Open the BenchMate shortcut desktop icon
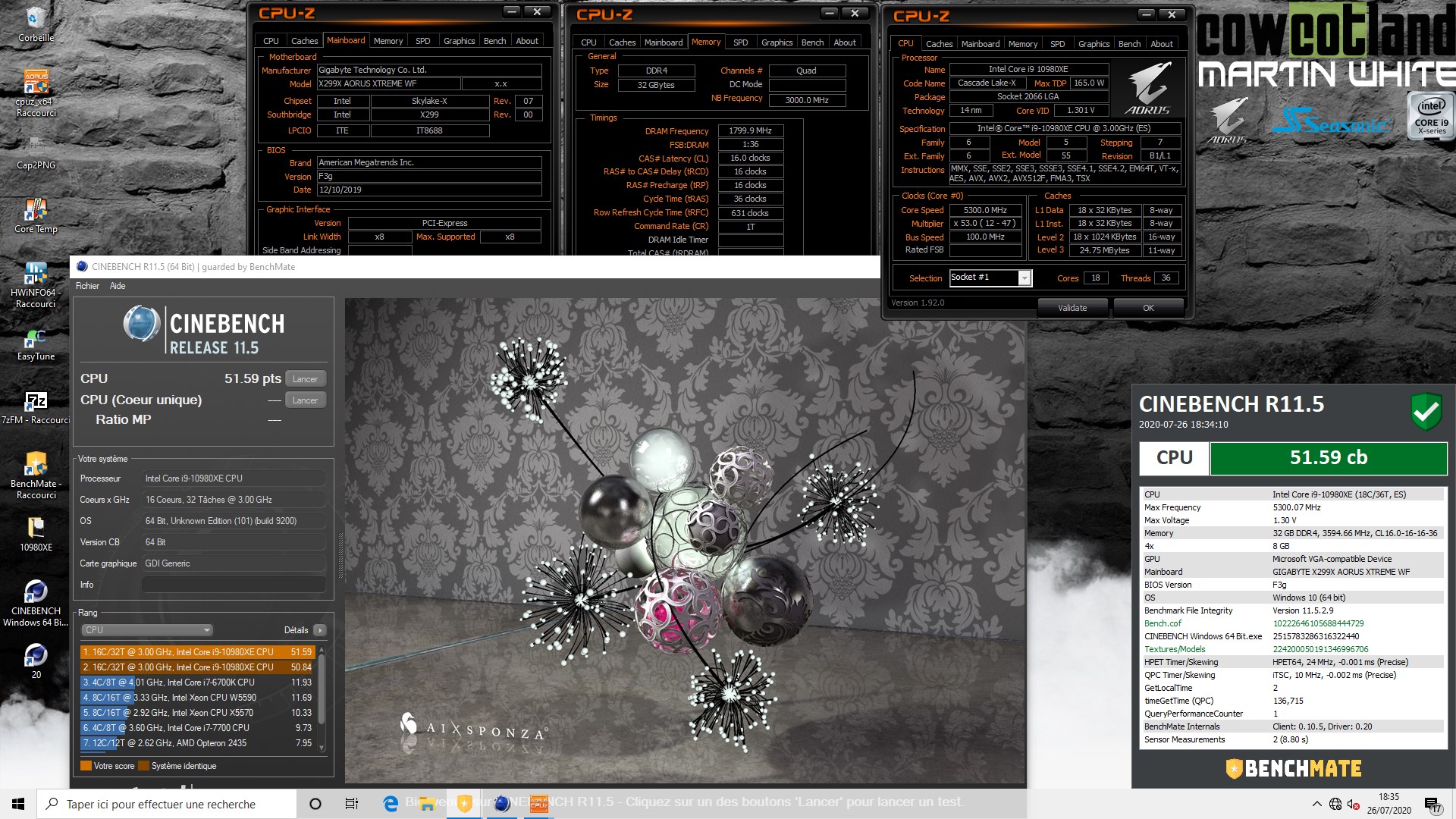Image resolution: width=1456 pixels, height=819 pixels. click(x=36, y=475)
